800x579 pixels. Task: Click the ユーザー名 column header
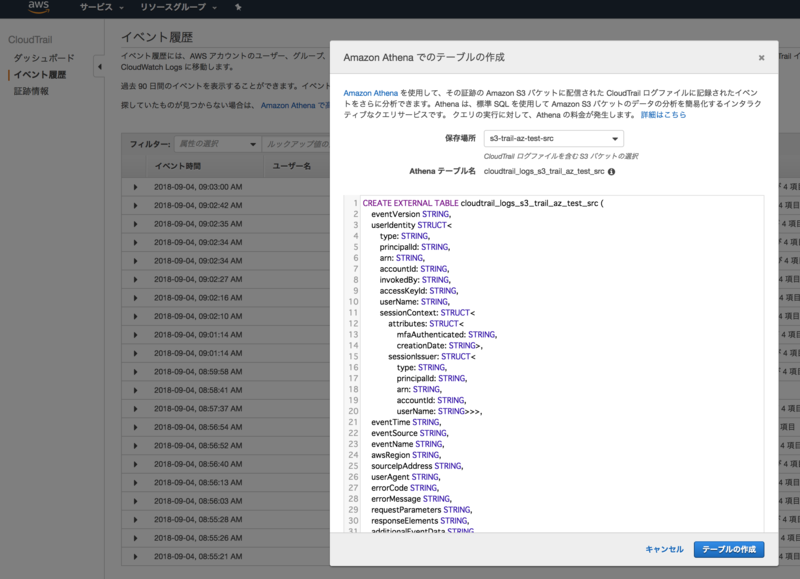(x=291, y=166)
